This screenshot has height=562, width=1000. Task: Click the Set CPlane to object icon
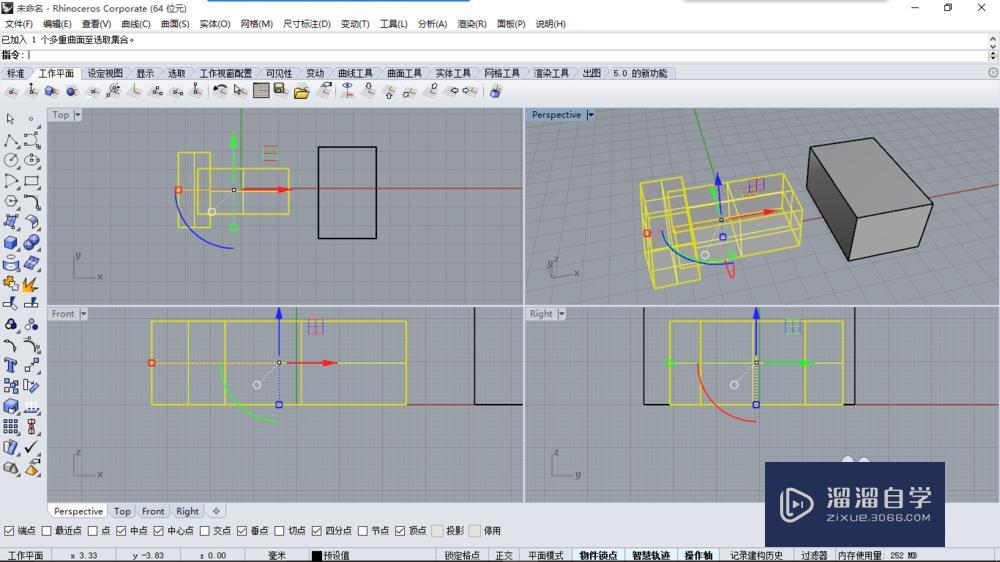pos(52,91)
